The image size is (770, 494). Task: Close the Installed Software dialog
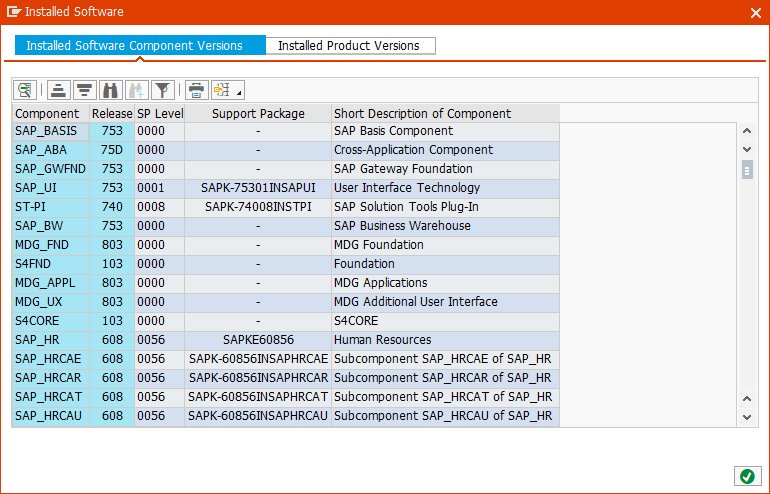756,13
